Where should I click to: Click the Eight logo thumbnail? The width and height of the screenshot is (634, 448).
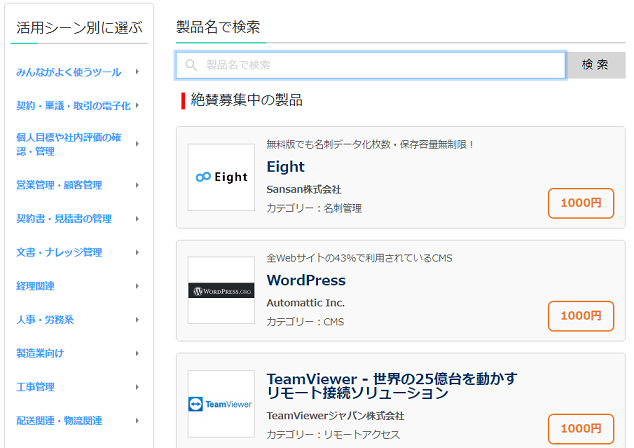221,177
